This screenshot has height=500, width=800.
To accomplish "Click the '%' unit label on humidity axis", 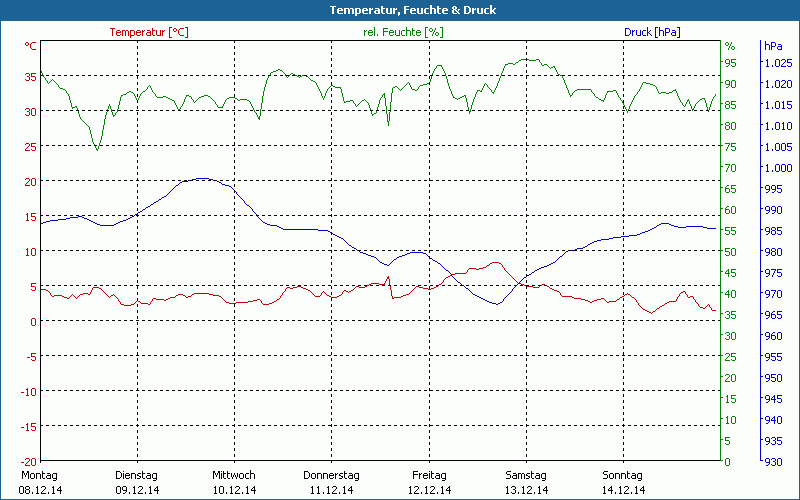I will [x=730, y=46].
